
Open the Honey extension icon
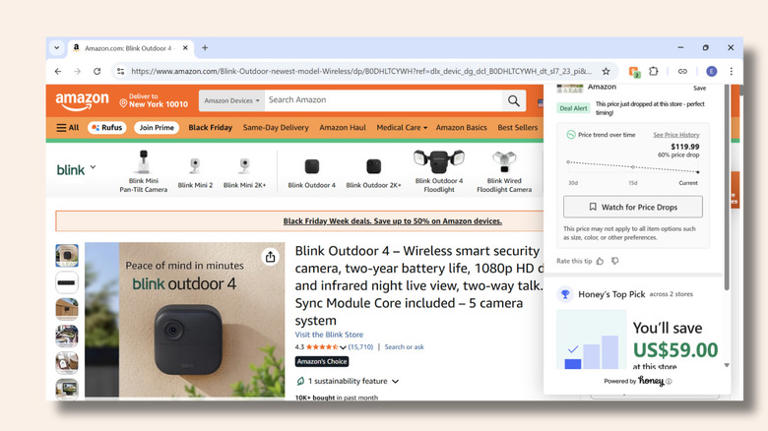(634, 72)
